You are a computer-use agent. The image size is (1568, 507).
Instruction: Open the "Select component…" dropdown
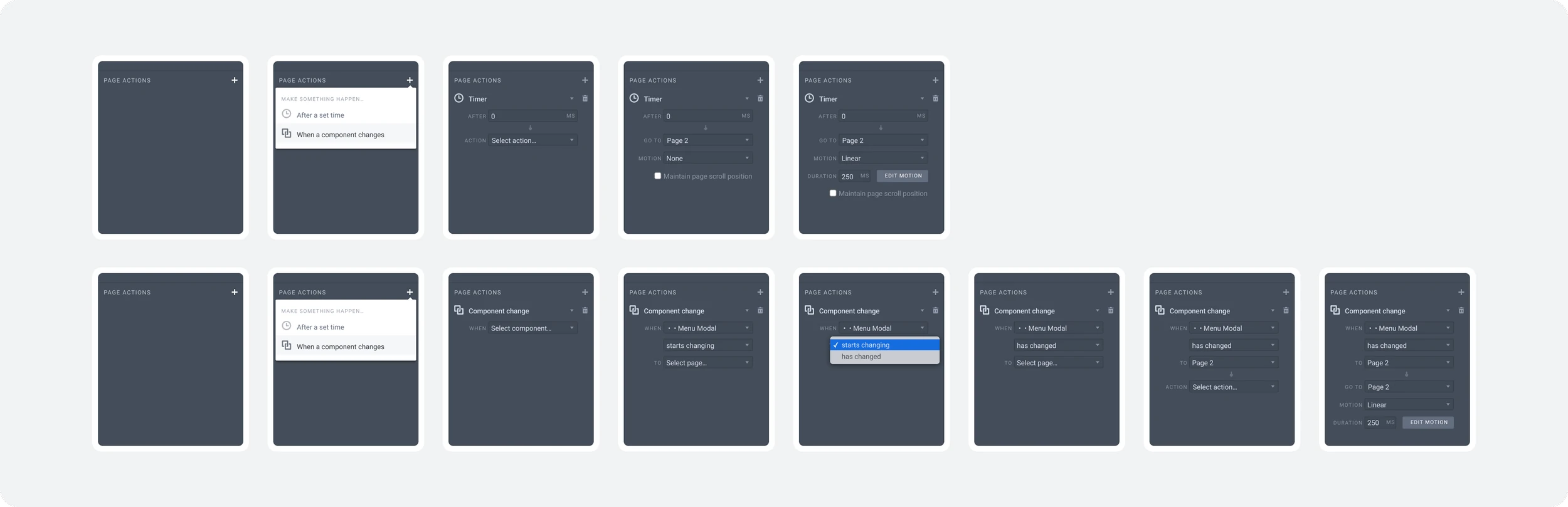point(533,328)
